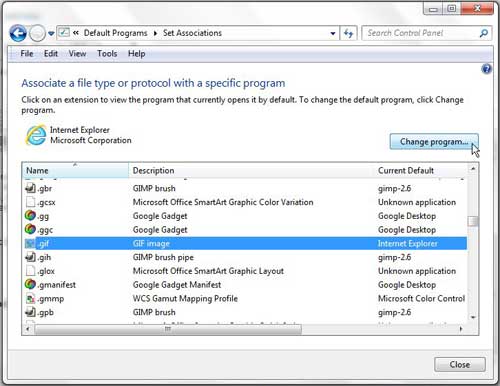Select the .gcsx blank file icon
Viewport: 500px width, 386px height.
[30, 202]
